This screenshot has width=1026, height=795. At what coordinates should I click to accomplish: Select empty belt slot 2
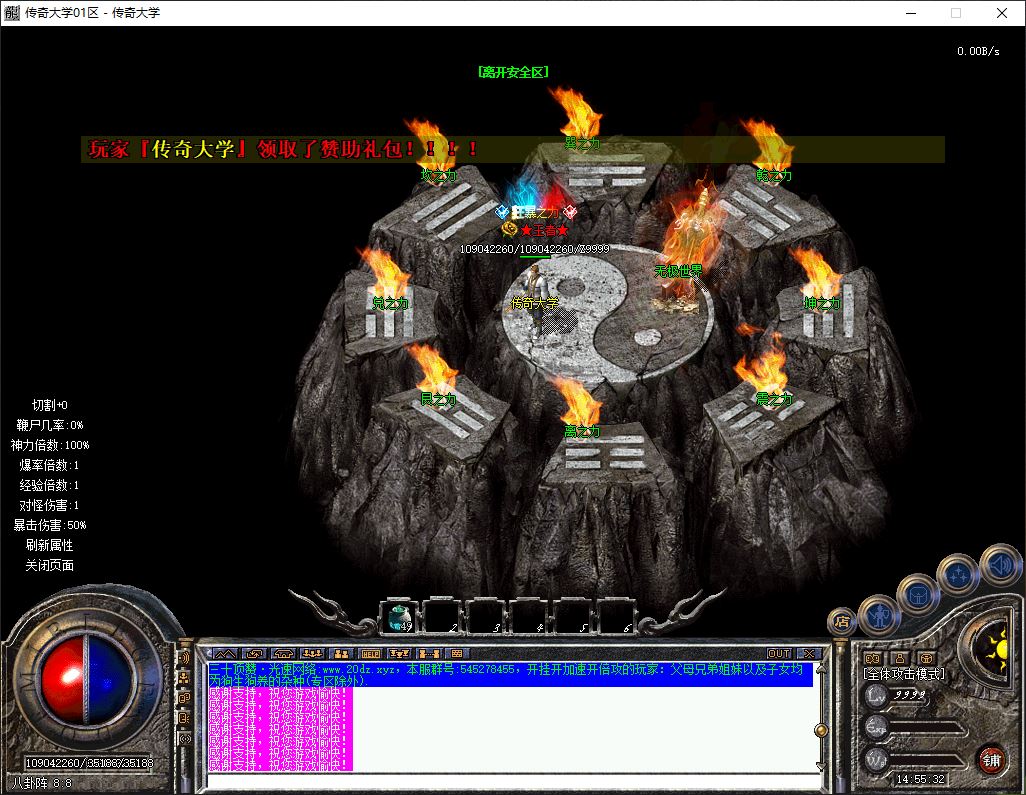(x=442, y=616)
